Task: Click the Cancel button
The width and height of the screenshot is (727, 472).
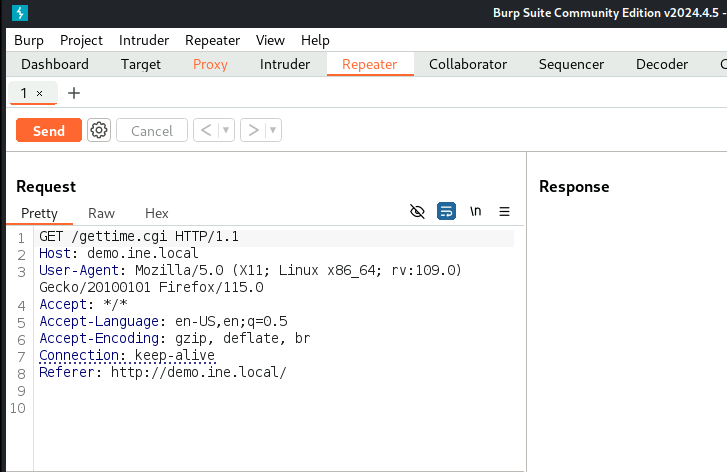Action: tap(152, 130)
